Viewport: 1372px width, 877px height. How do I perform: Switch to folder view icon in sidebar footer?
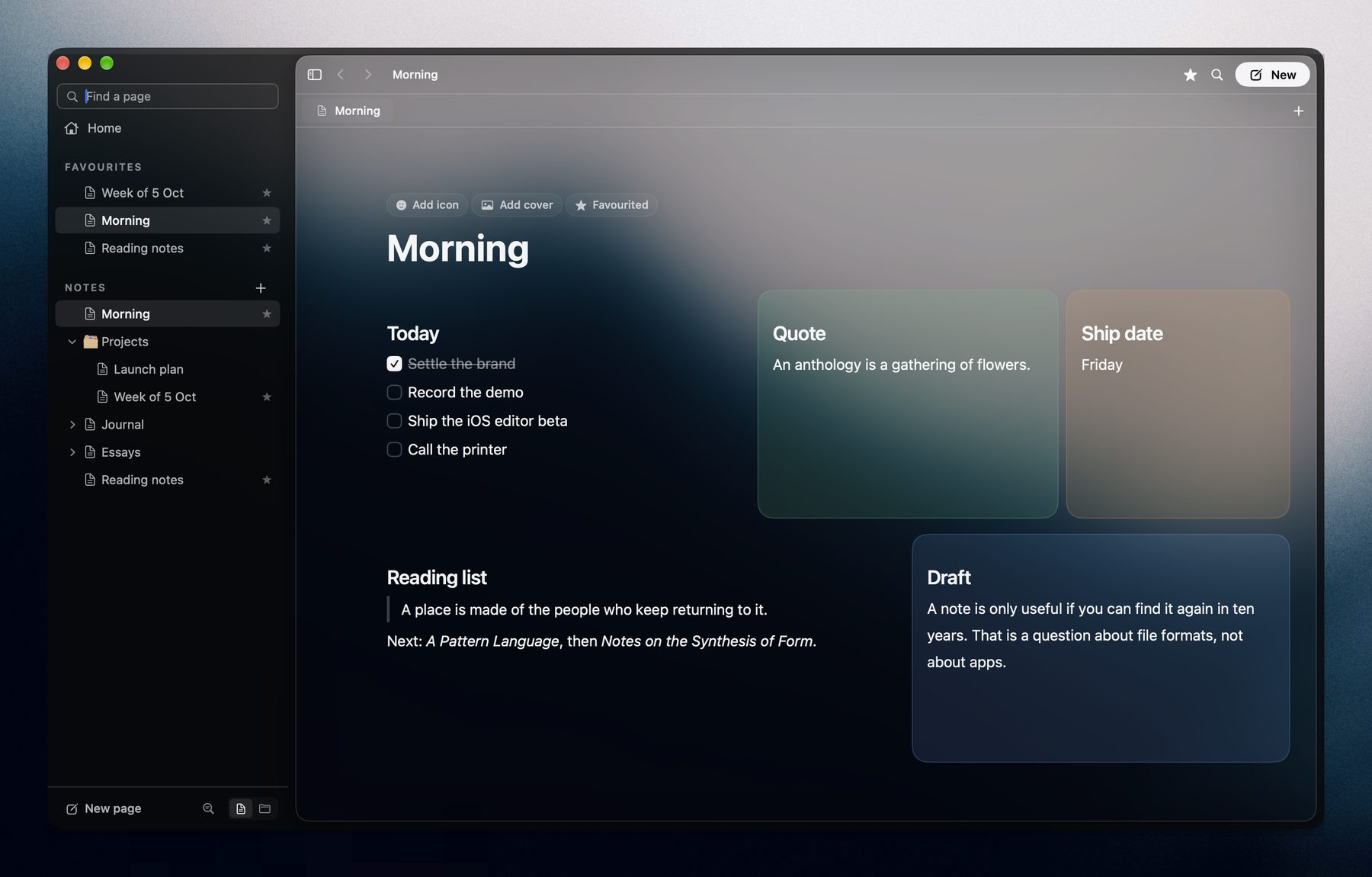pos(265,808)
